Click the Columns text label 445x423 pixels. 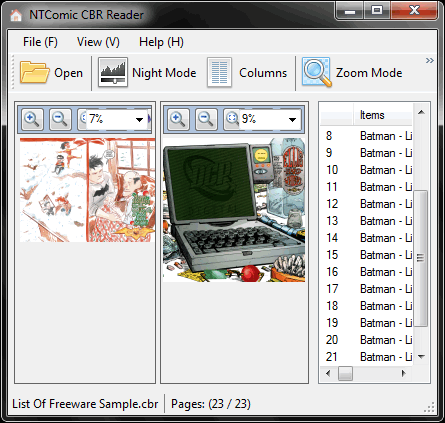point(263,73)
